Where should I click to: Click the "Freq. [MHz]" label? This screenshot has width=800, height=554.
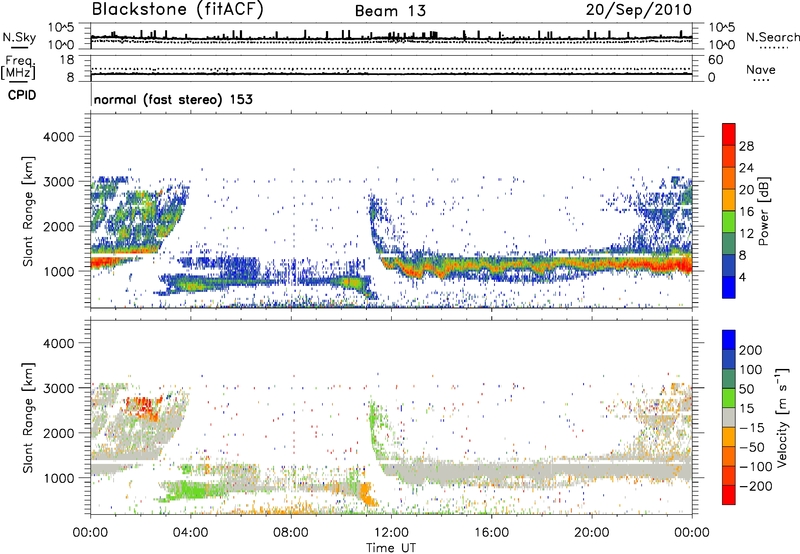[x=18, y=68]
